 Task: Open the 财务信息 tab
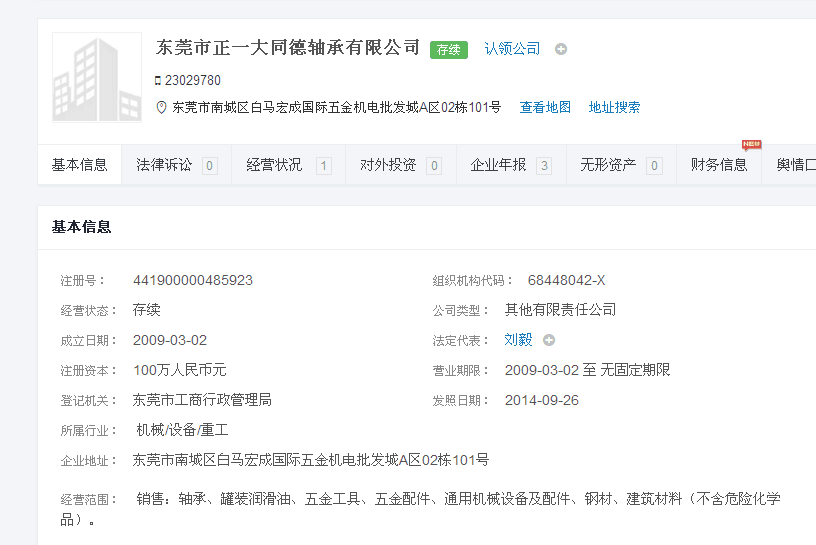719,165
